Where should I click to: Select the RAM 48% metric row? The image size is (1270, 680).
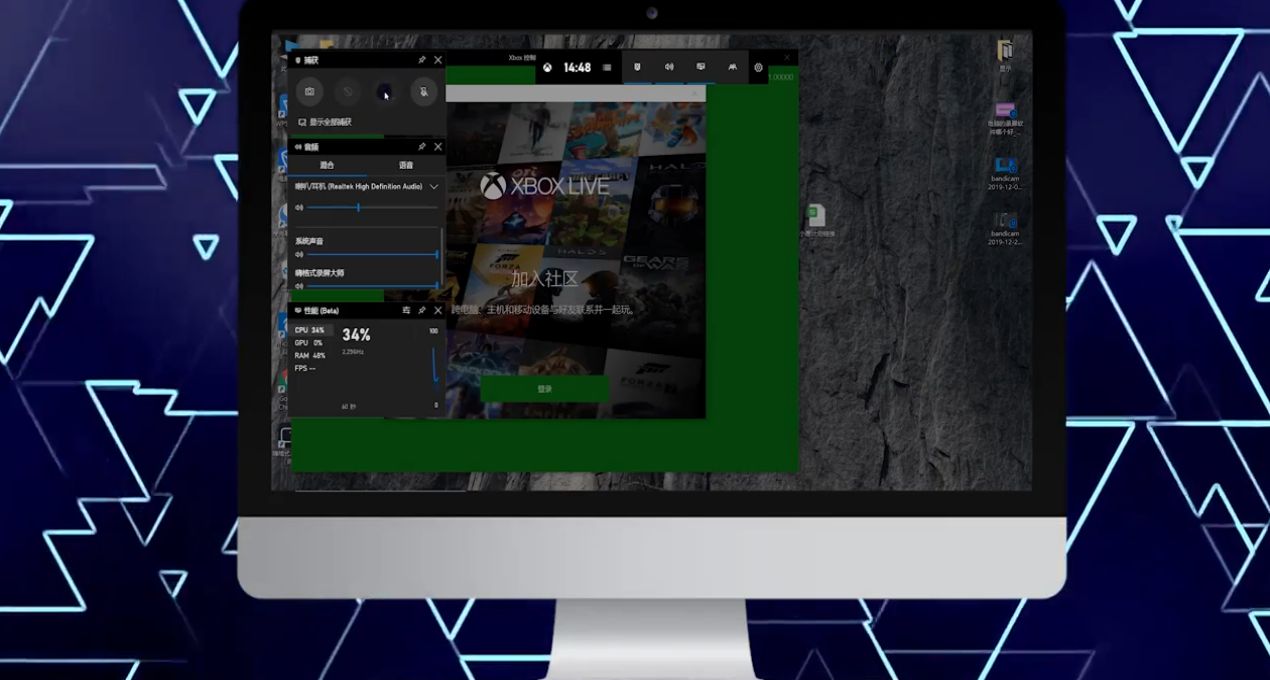311,355
